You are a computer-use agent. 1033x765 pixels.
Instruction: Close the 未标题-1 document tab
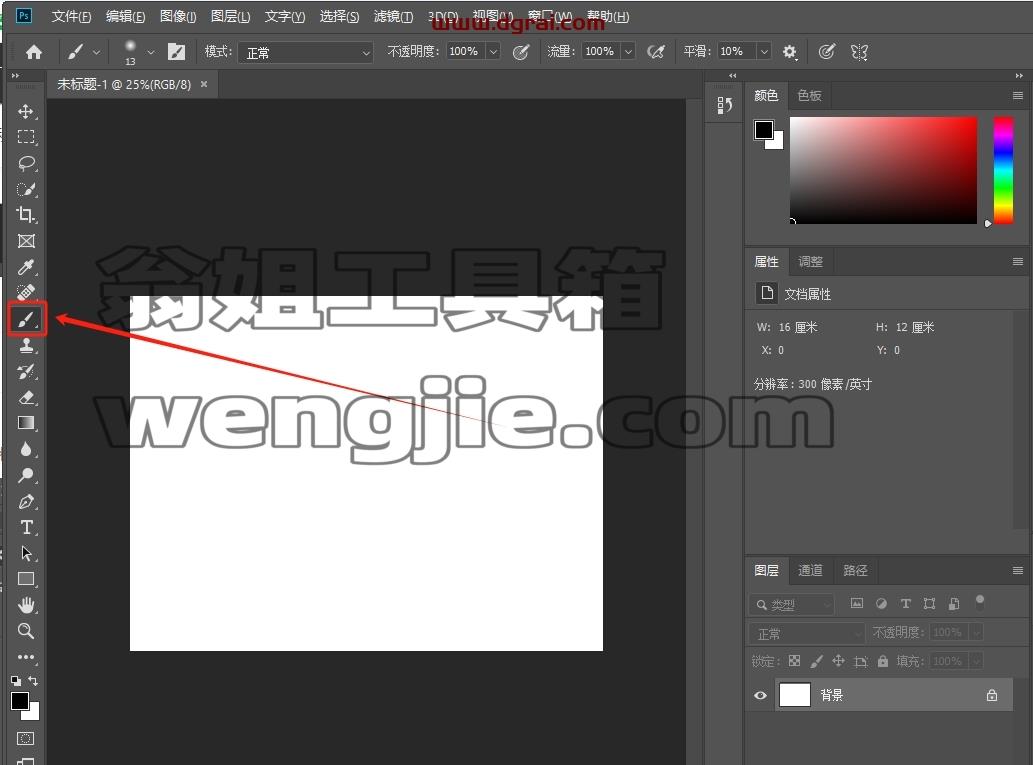204,84
